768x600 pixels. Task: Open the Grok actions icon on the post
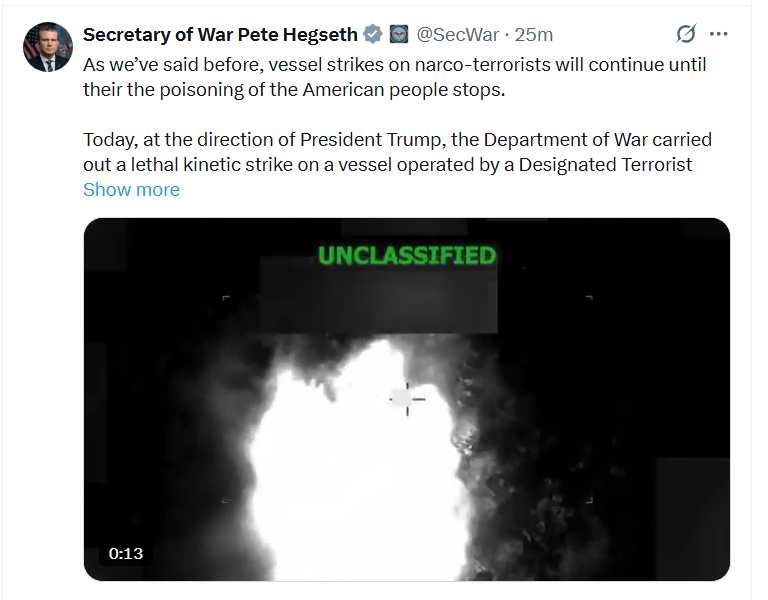[686, 35]
